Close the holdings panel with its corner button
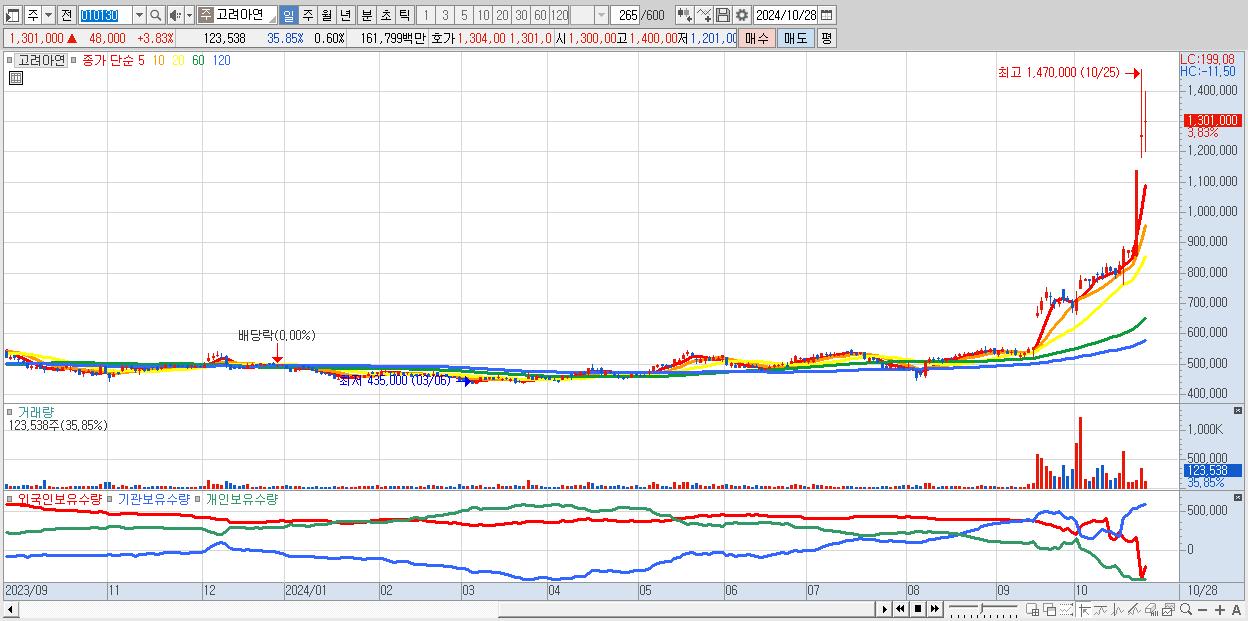This screenshot has width=1248, height=621. pyautogui.click(x=1238, y=497)
